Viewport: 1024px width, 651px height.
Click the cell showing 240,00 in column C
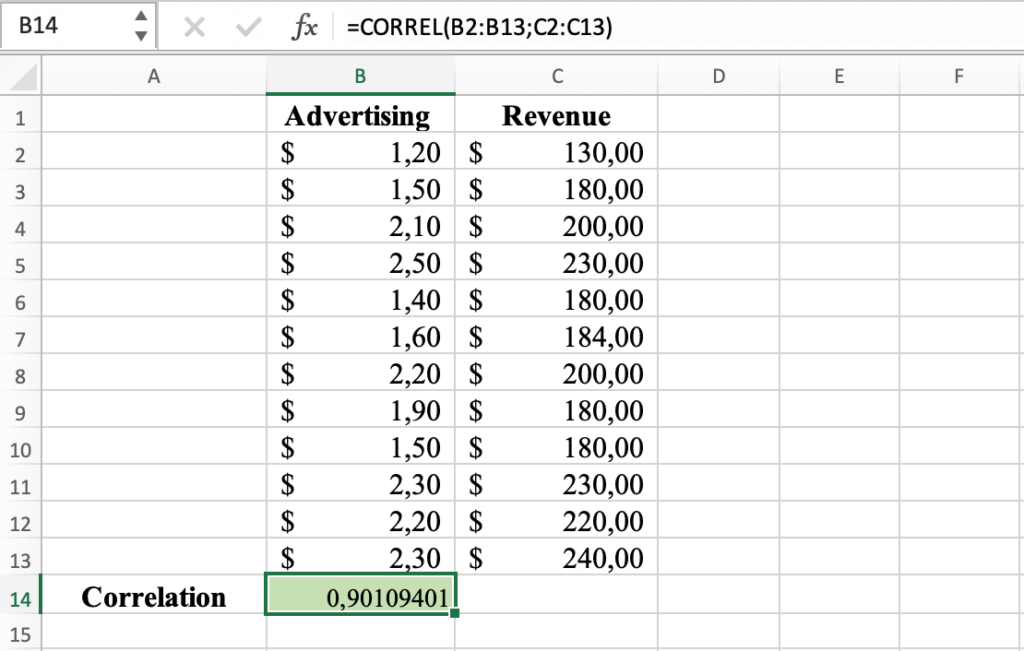tap(556, 559)
